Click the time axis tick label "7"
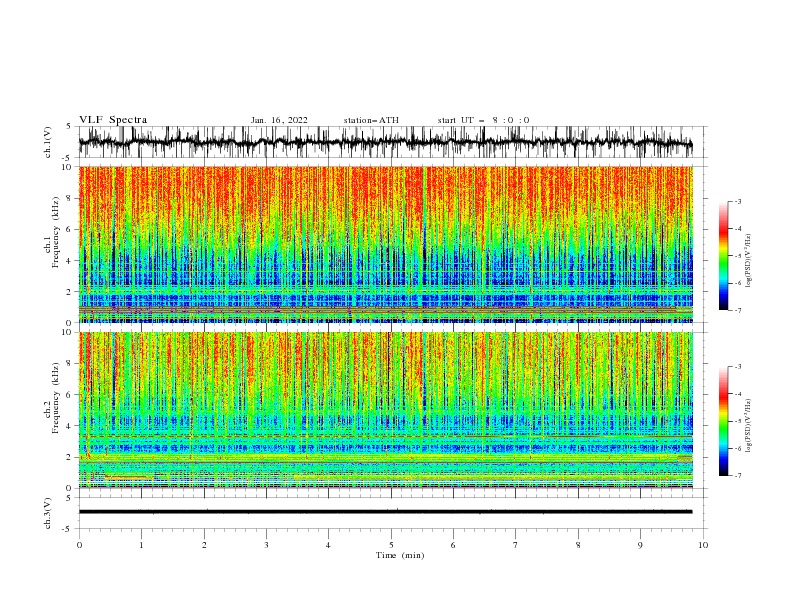The width and height of the screenshot is (792, 612). coord(516,545)
